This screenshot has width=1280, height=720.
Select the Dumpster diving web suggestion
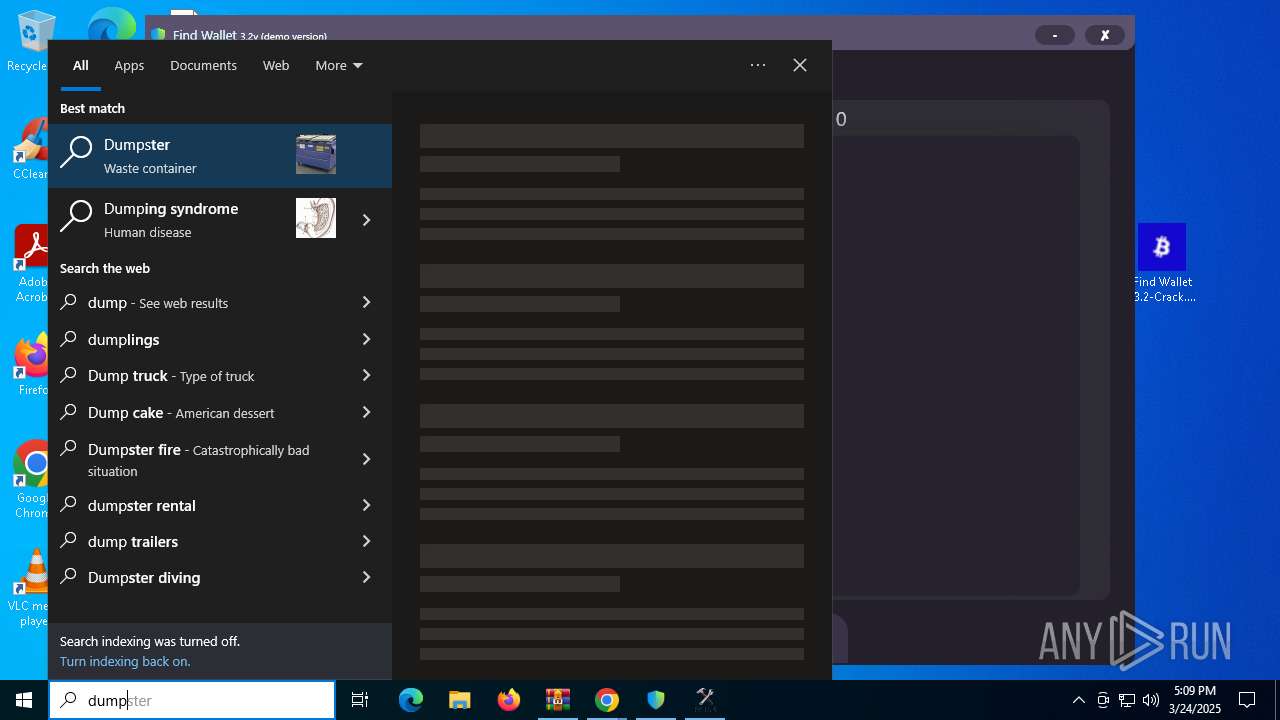pyautogui.click(x=196, y=577)
